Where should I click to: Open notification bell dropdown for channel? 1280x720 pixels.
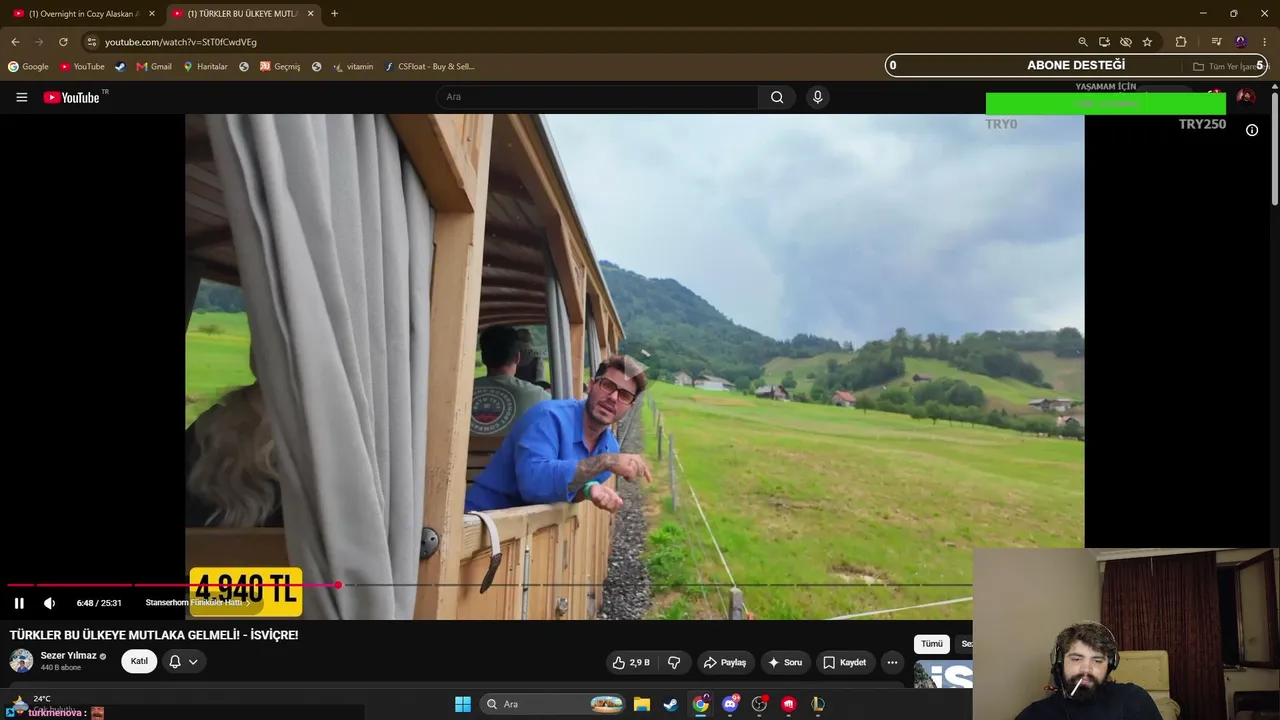183,661
